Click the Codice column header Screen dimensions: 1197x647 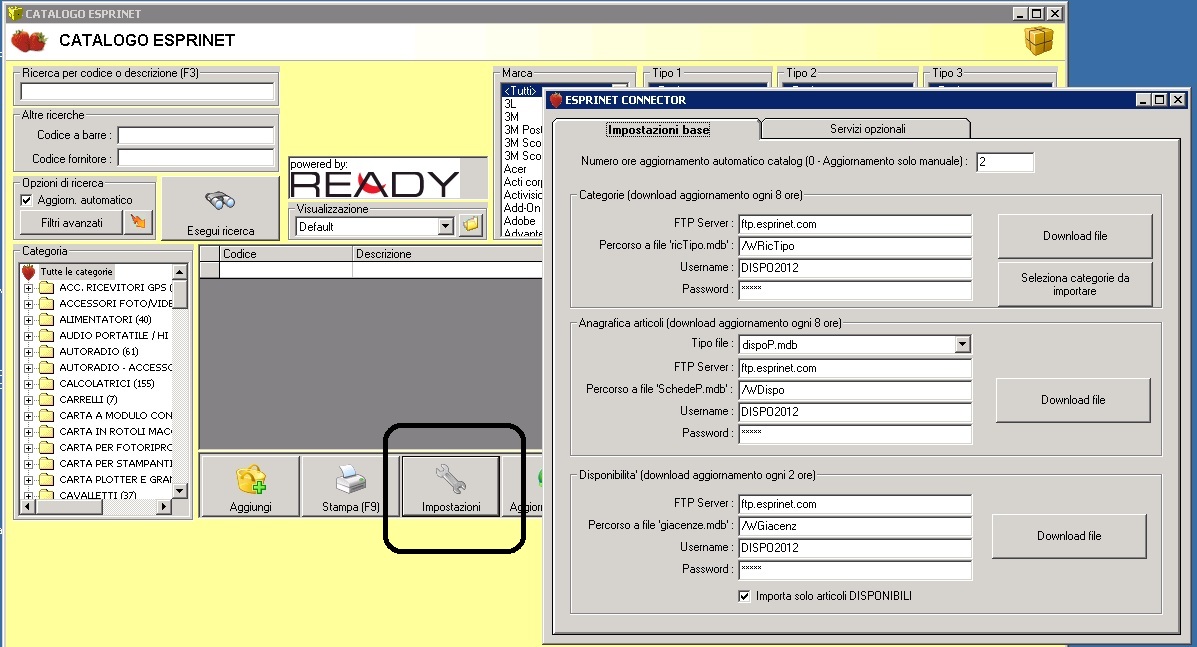(x=286, y=253)
